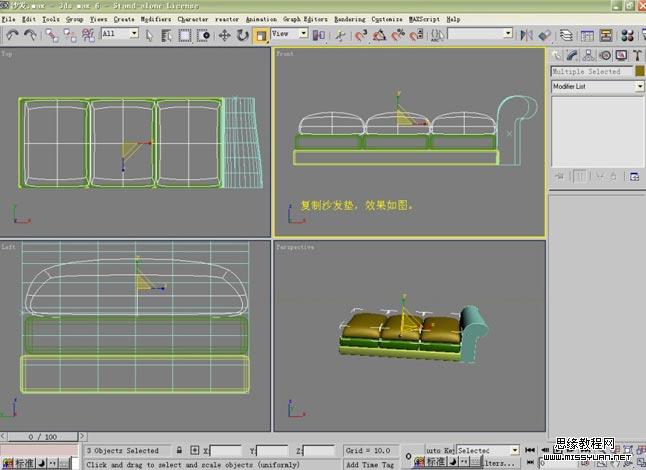
Task: Switch to the Create command panel tab
Action: pos(557,55)
